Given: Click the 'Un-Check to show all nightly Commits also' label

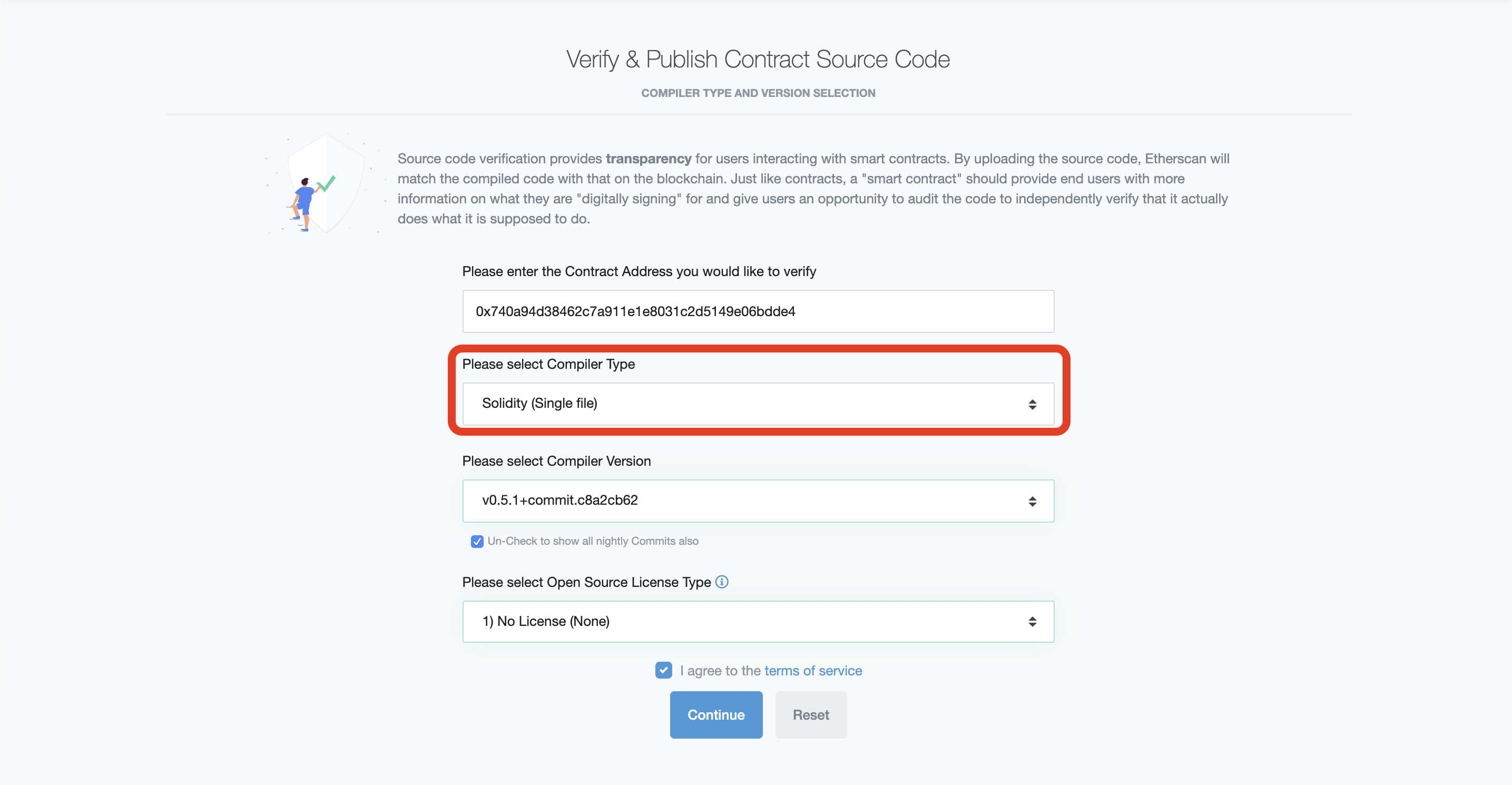Looking at the screenshot, I should (593, 542).
